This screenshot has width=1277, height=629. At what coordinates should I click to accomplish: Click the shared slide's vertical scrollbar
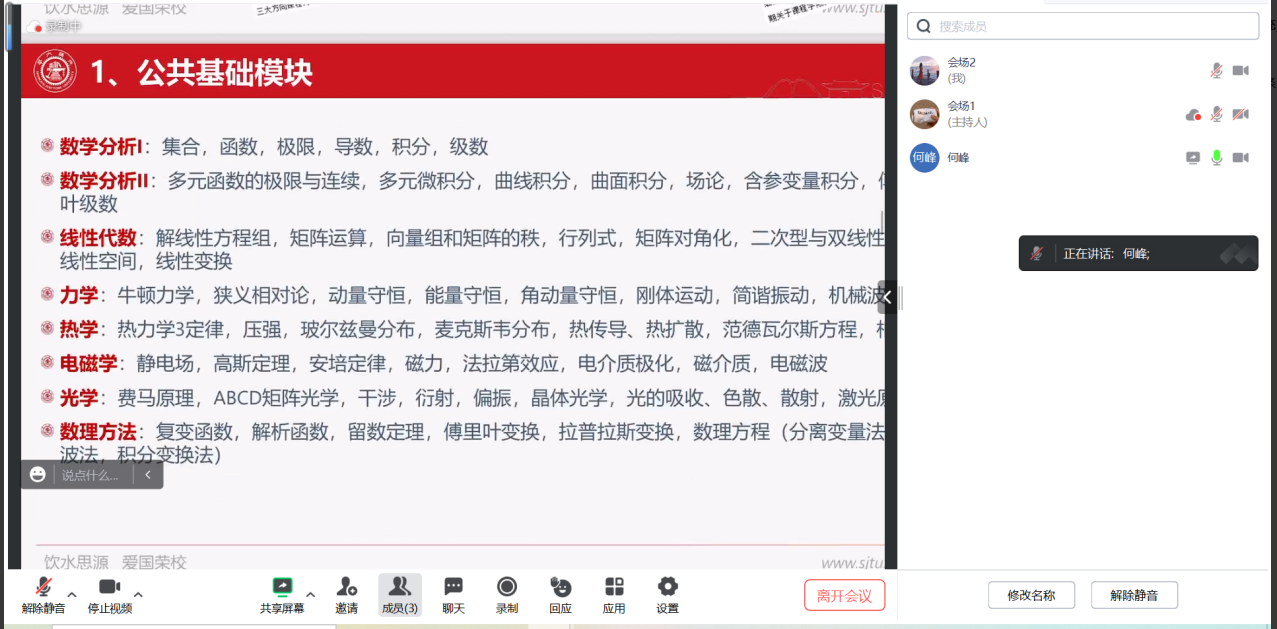coord(881,222)
